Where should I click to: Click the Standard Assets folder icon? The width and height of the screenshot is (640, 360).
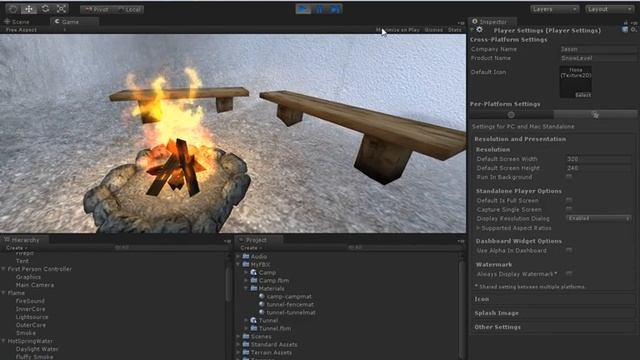click(x=246, y=344)
